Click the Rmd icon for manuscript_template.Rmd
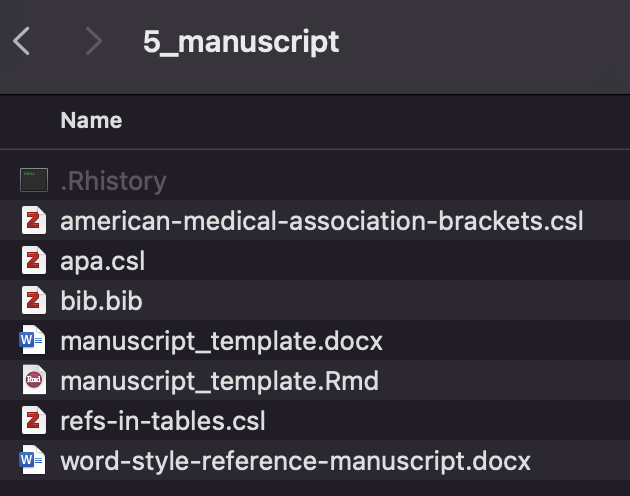Screen dimensions: 630x496 34,381
